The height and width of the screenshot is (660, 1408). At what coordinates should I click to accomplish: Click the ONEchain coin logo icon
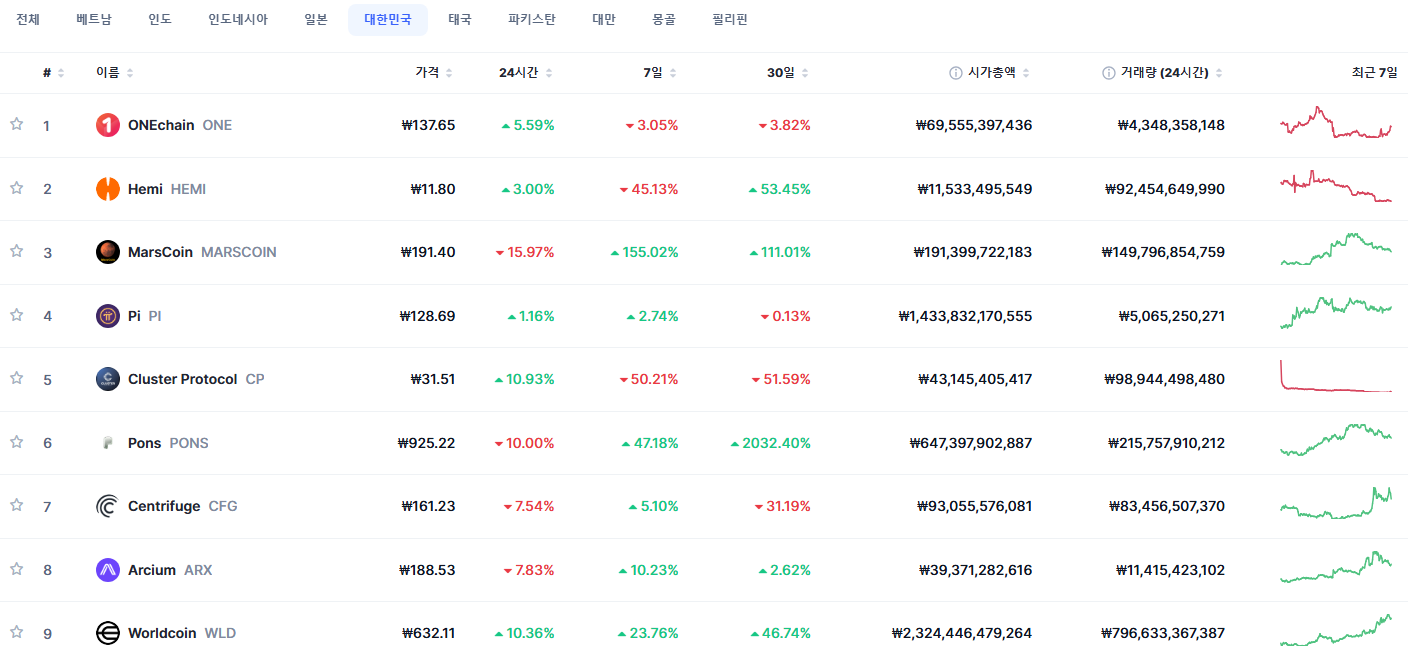click(108, 125)
